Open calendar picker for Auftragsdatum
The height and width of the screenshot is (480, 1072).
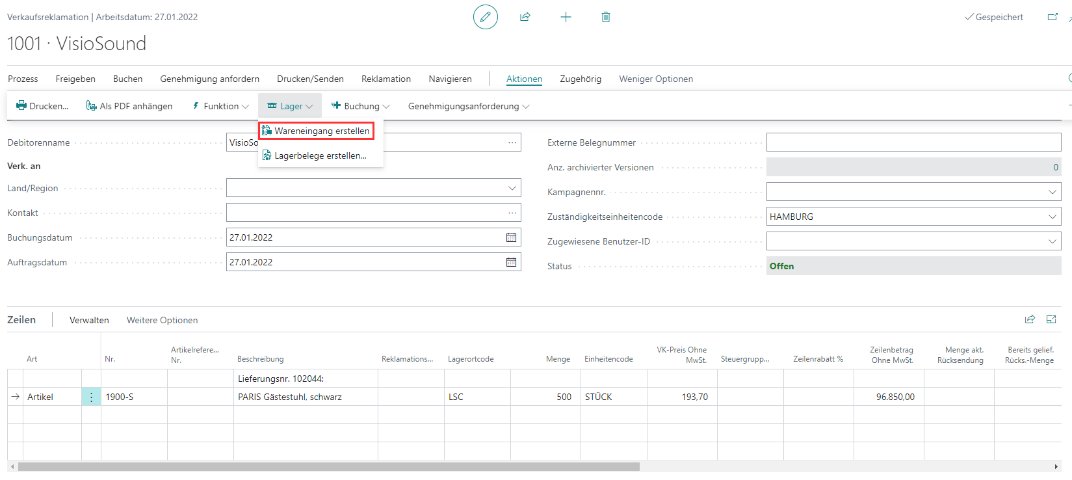[512, 262]
